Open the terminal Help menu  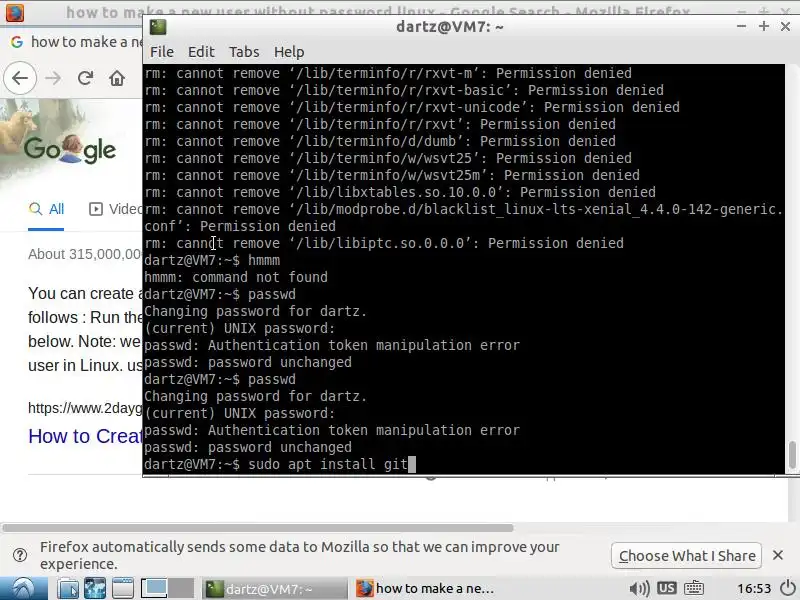pyautogui.click(x=289, y=52)
